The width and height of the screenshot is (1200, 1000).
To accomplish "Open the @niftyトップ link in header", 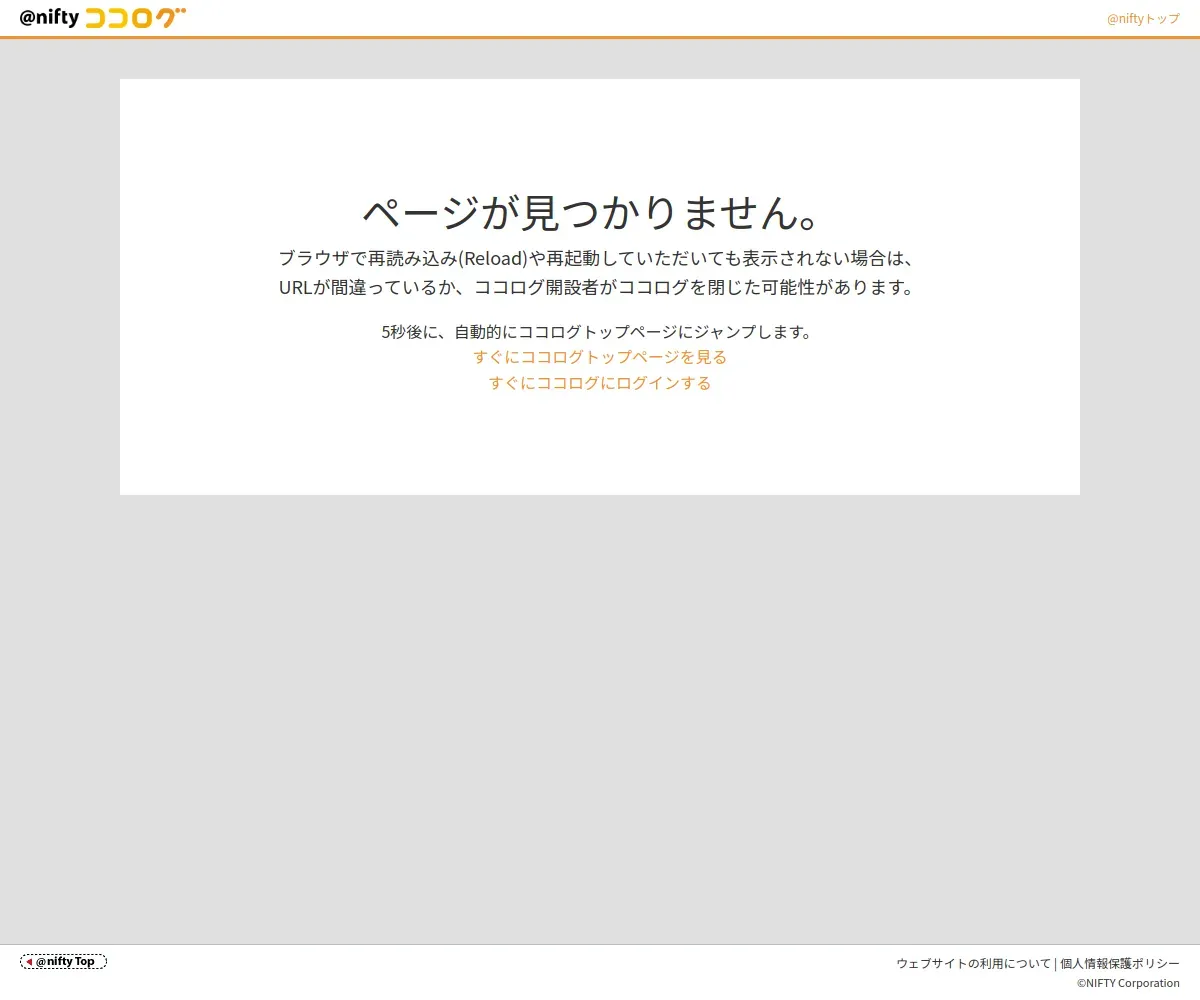I will click(1143, 18).
